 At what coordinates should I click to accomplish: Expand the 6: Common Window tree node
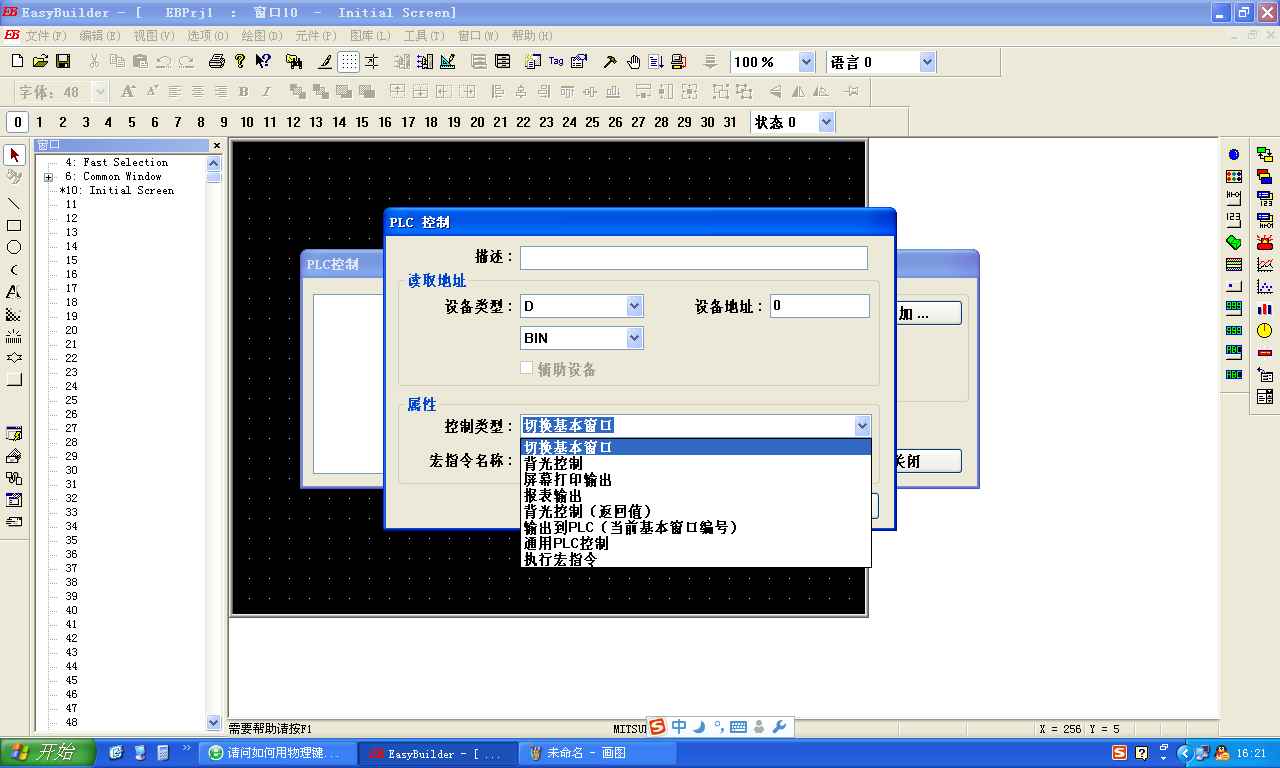(48, 177)
